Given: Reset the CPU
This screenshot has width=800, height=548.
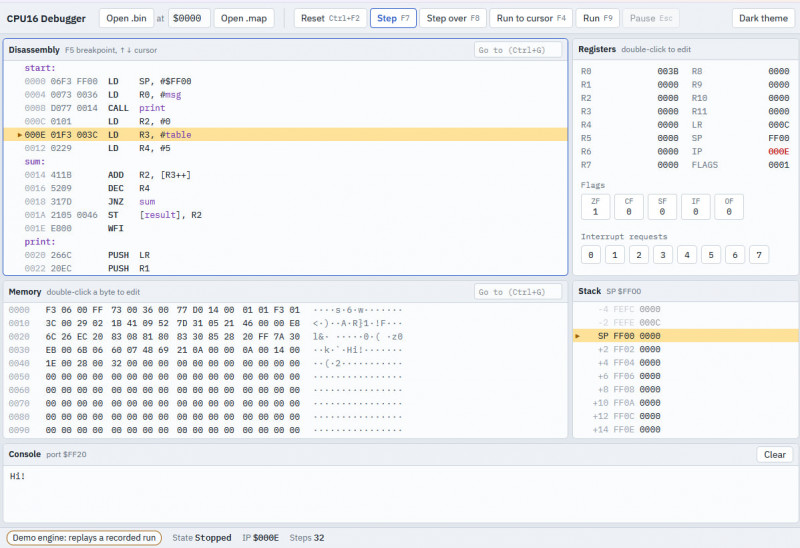Looking at the screenshot, I should [x=330, y=18].
